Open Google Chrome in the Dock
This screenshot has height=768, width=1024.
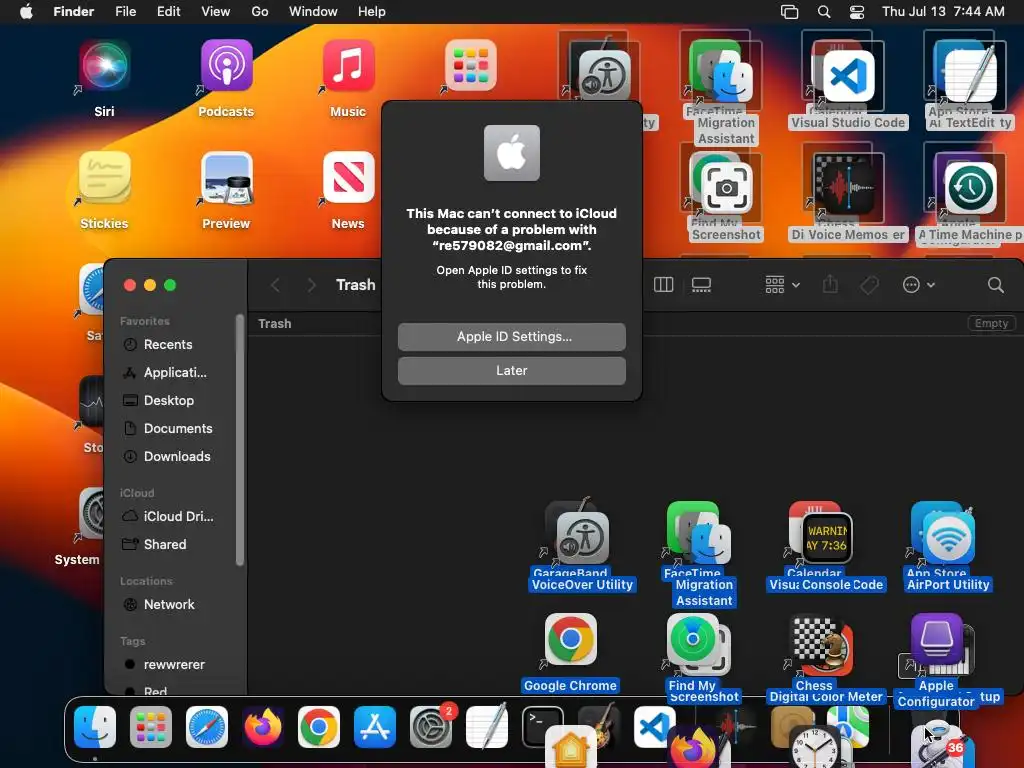[319, 726]
